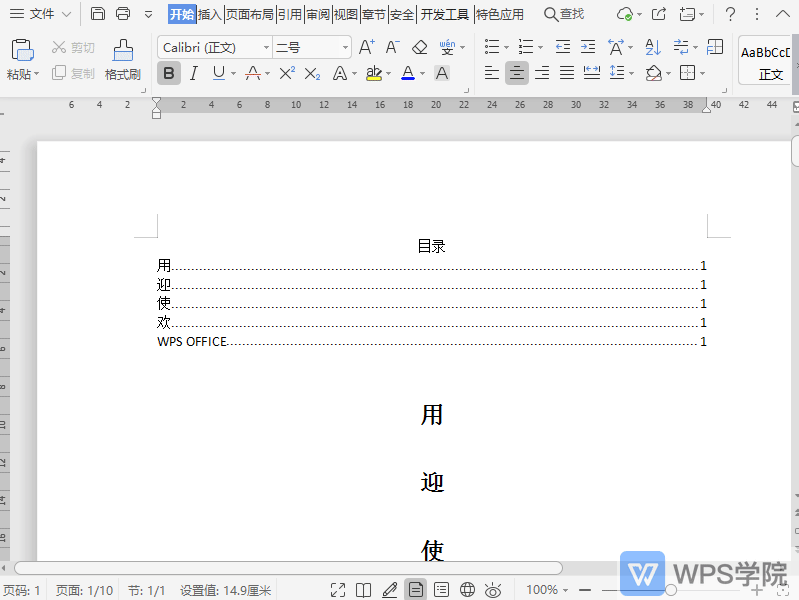This screenshot has height=600, width=799.
Task: Select the 正文 style box
Action: (765, 61)
